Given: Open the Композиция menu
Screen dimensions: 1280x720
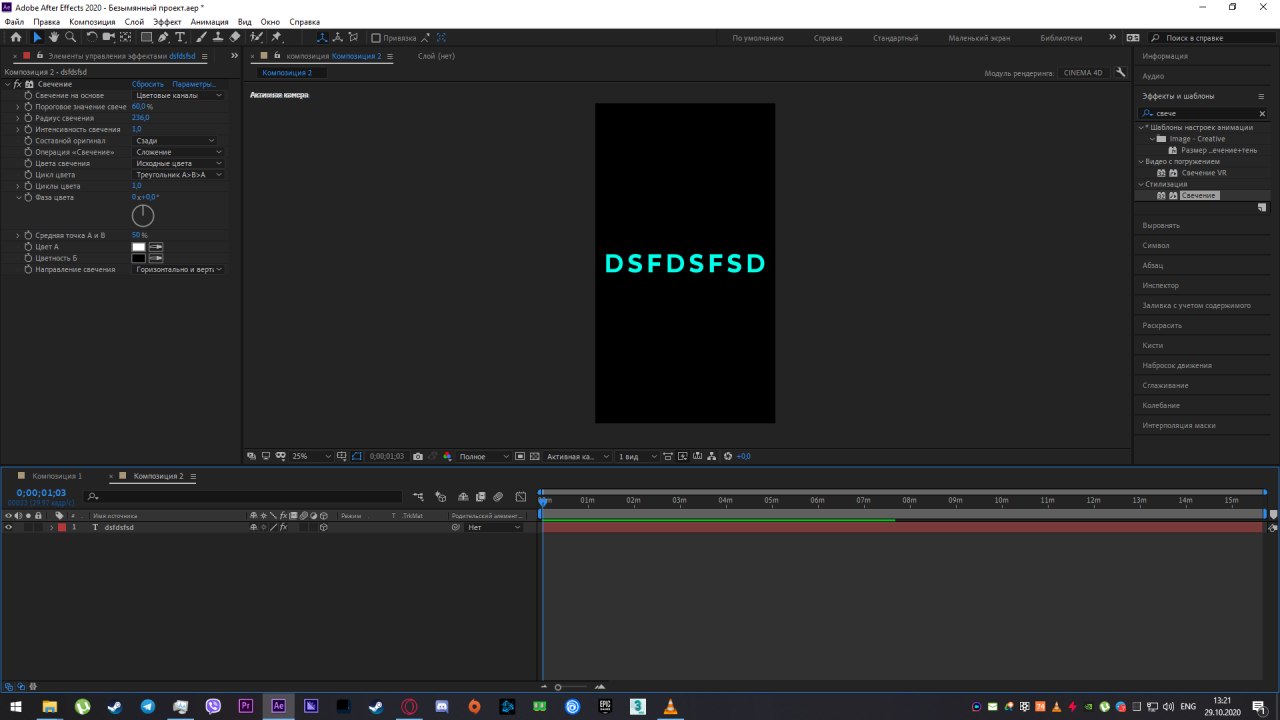Looking at the screenshot, I should coord(92,21).
